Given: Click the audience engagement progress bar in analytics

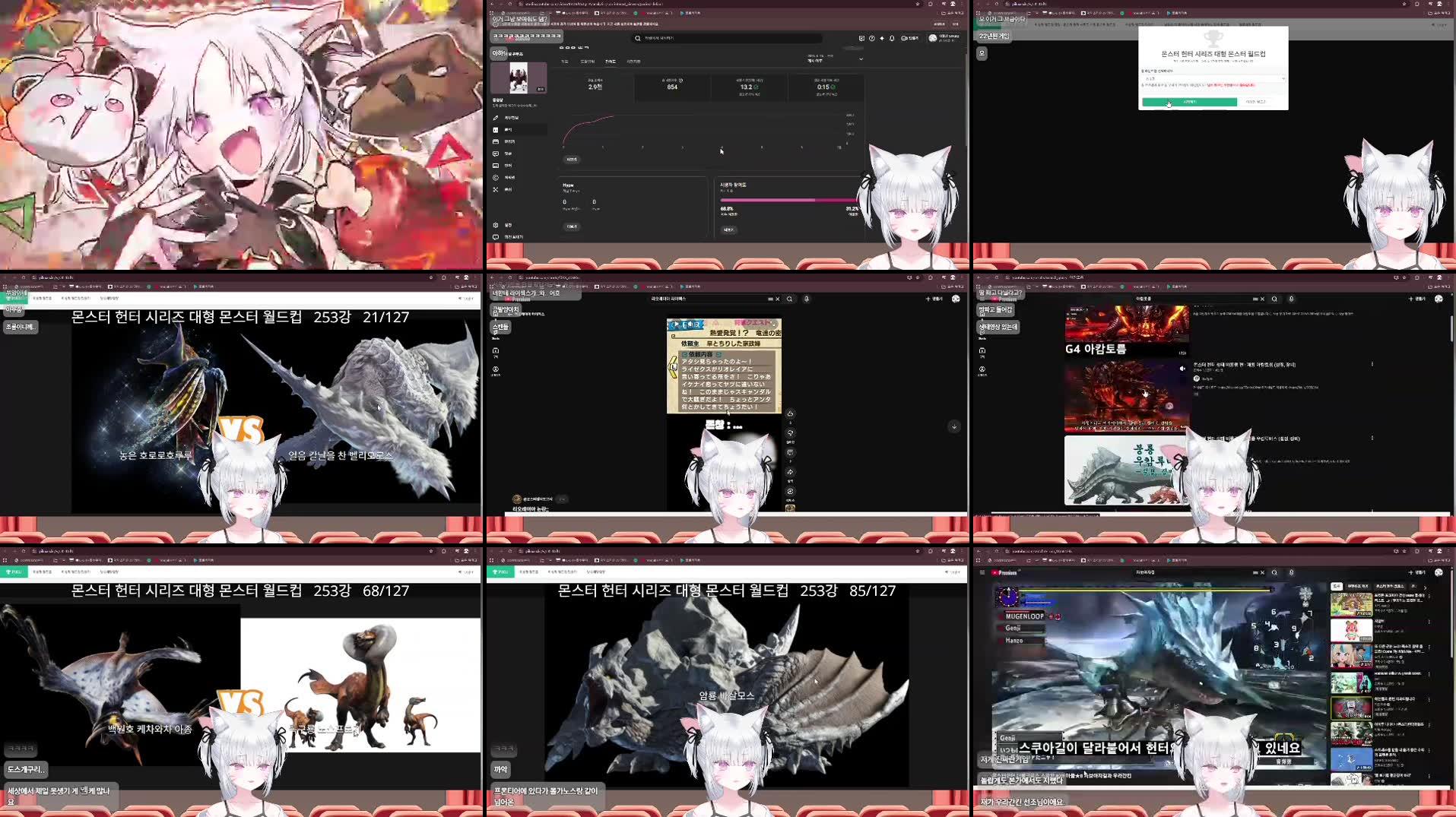Looking at the screenshot, I should pyautogui.click(x=787, y=200).
